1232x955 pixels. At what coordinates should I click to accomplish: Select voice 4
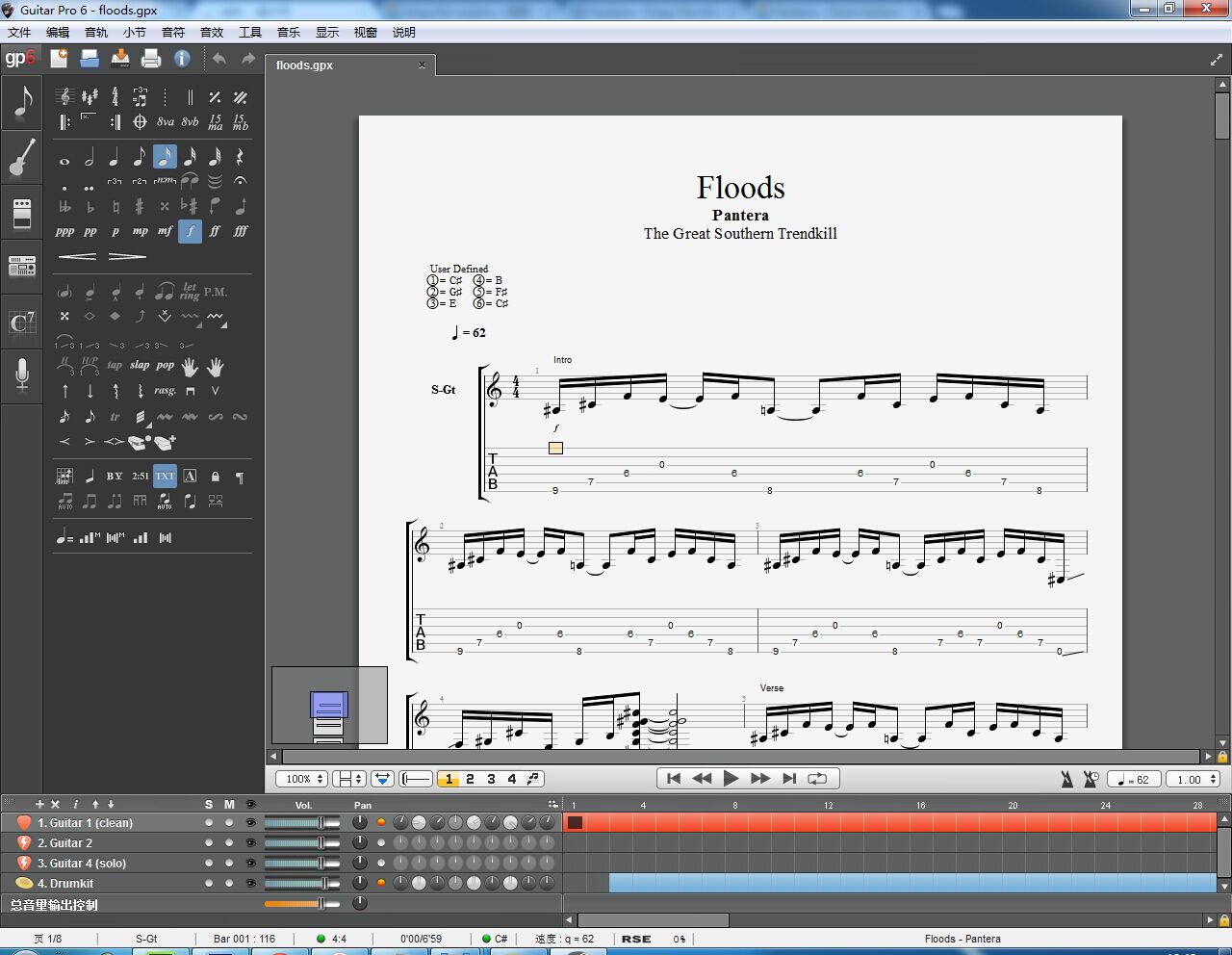tap(512, 779)
